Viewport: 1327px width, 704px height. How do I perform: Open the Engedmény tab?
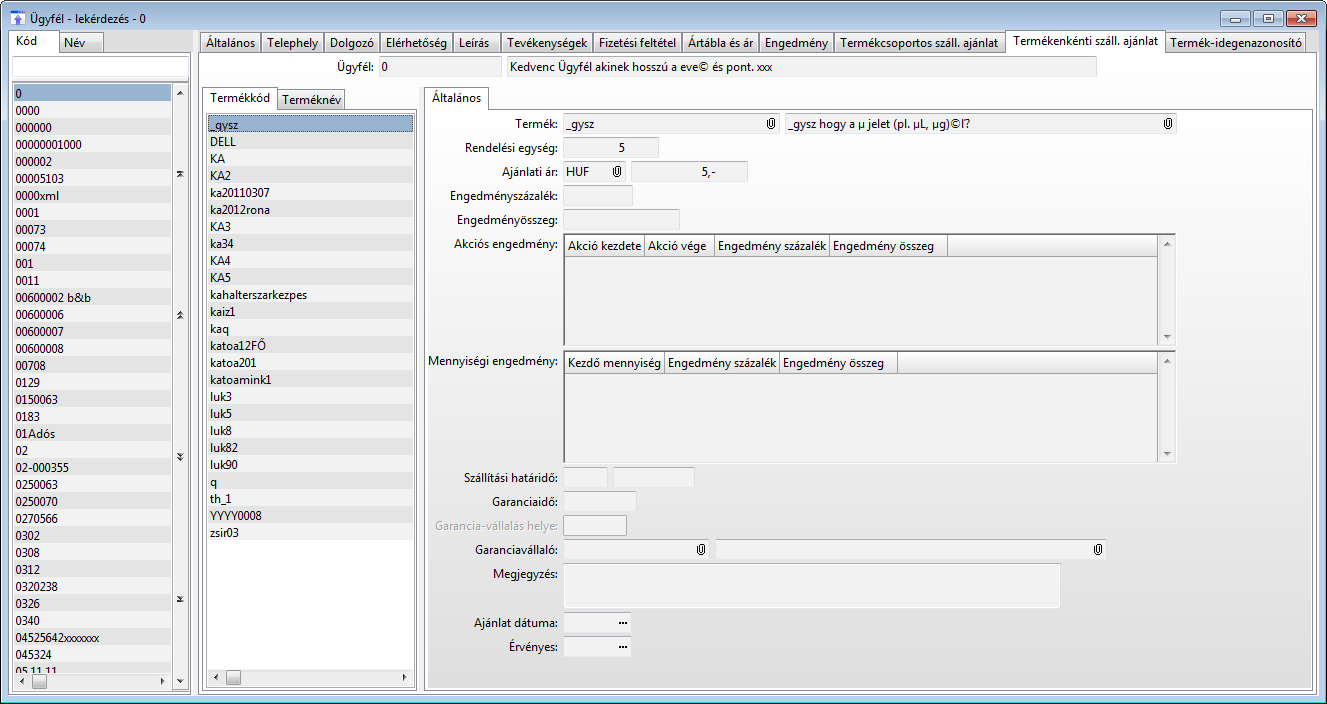point(796,43)
